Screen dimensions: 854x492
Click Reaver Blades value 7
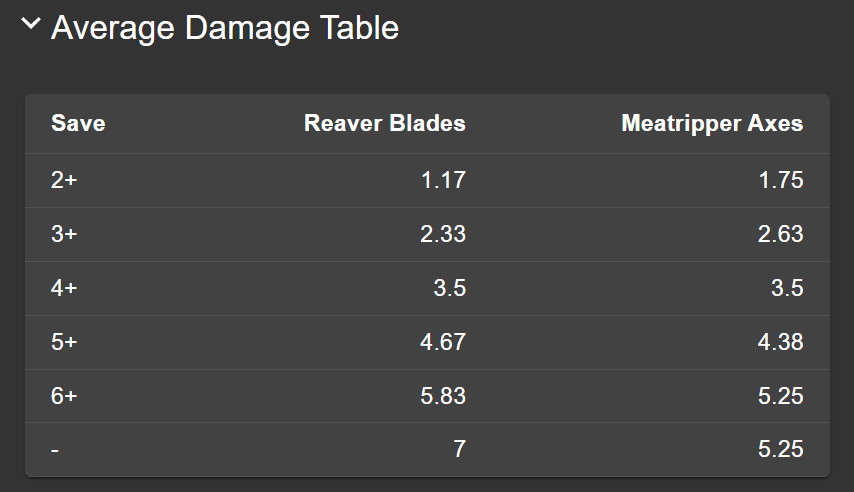tap(459, 450)
